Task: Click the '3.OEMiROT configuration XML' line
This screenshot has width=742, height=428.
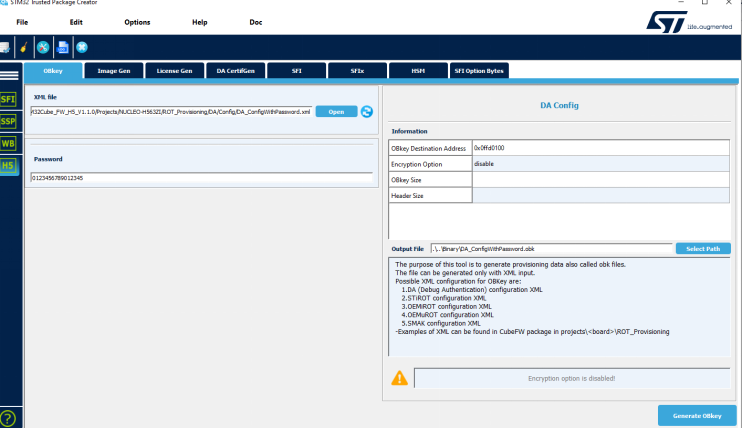Action: 446,307
